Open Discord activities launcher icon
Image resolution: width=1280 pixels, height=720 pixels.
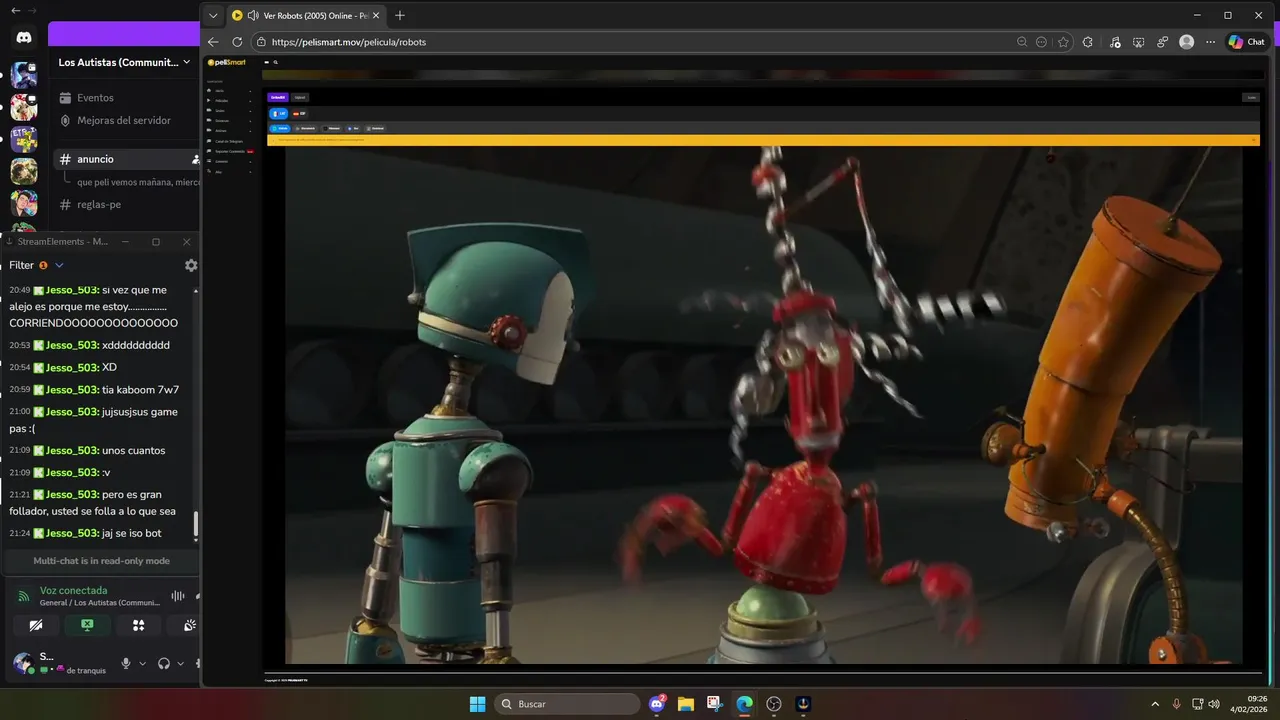pos(139,625)
